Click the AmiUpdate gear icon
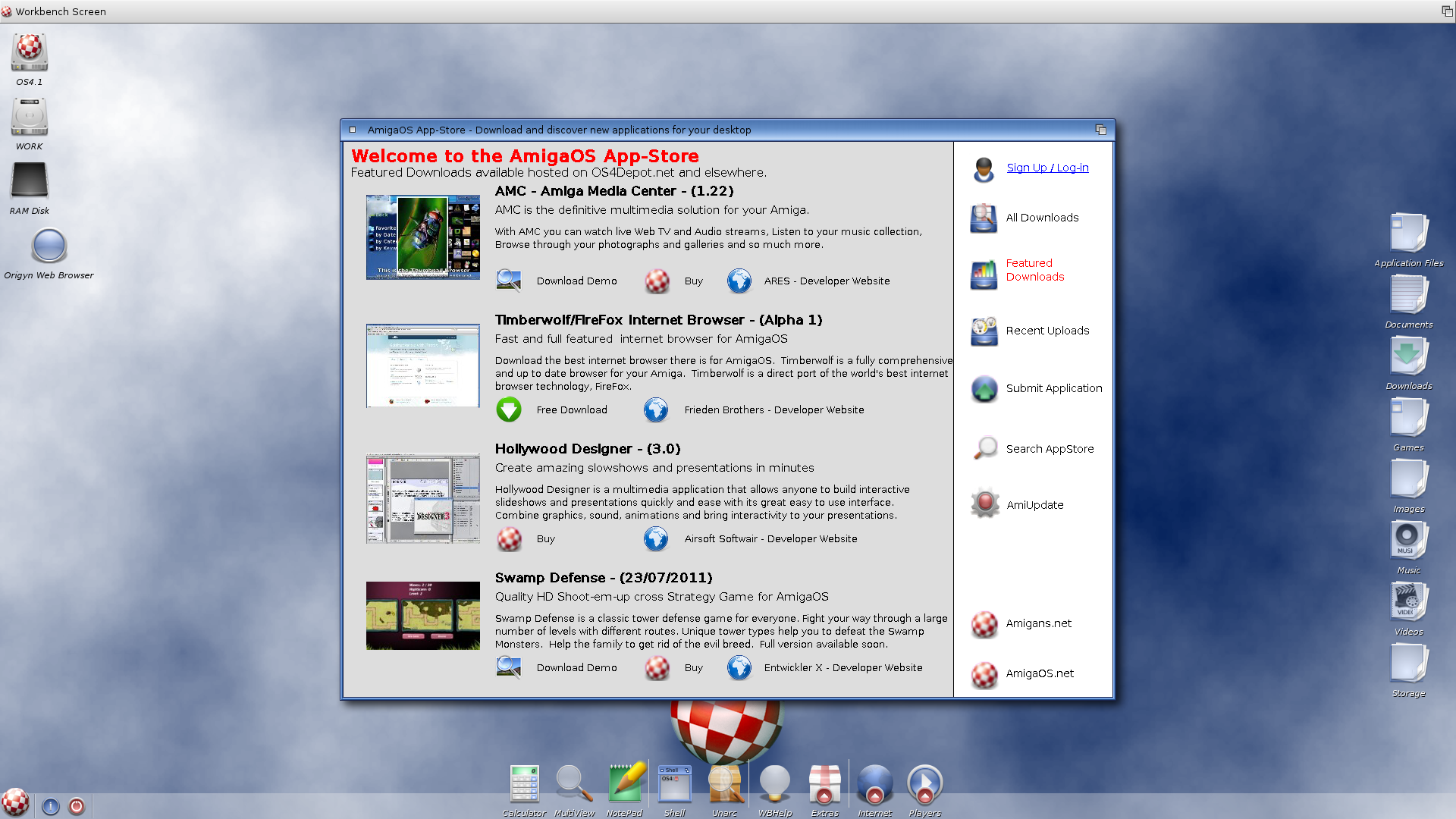This screenshot has width=1456, height=819. [985, 503]
